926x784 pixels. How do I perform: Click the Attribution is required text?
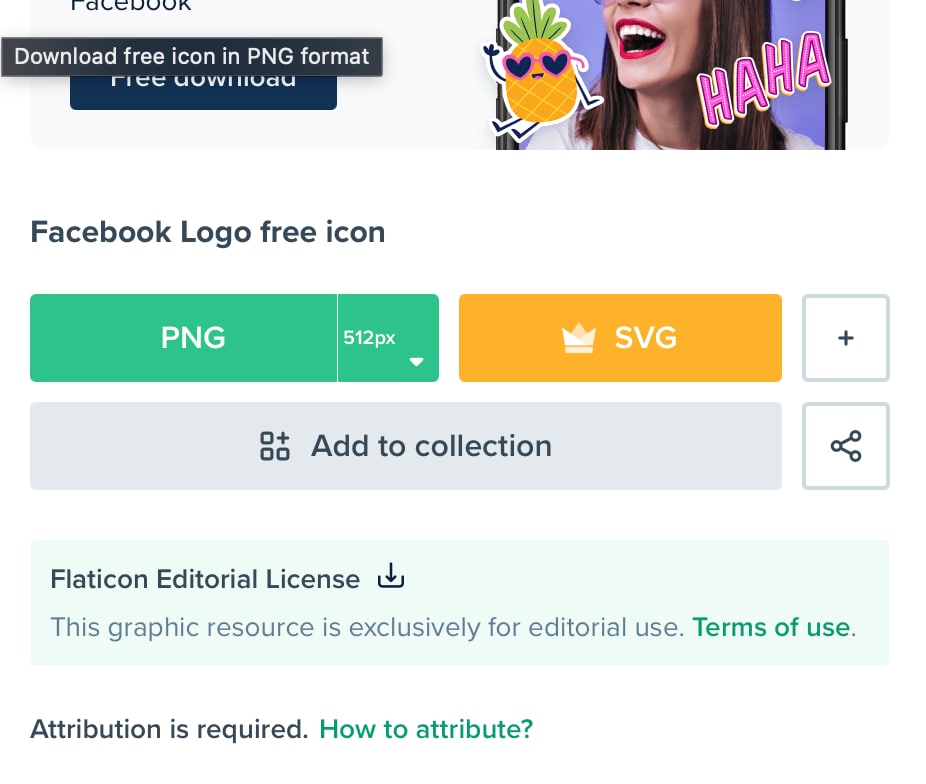point(169,729)
